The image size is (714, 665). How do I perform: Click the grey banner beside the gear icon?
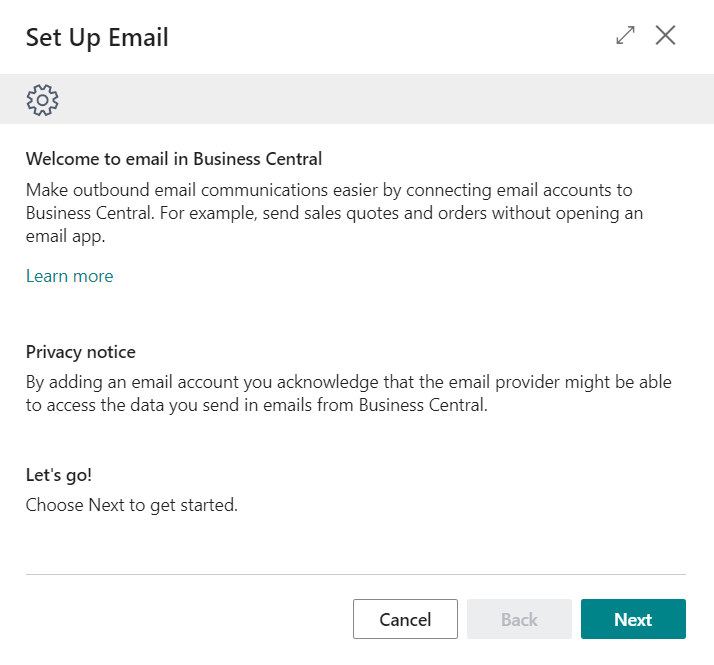pyautogui.click(x=380, y=99)
